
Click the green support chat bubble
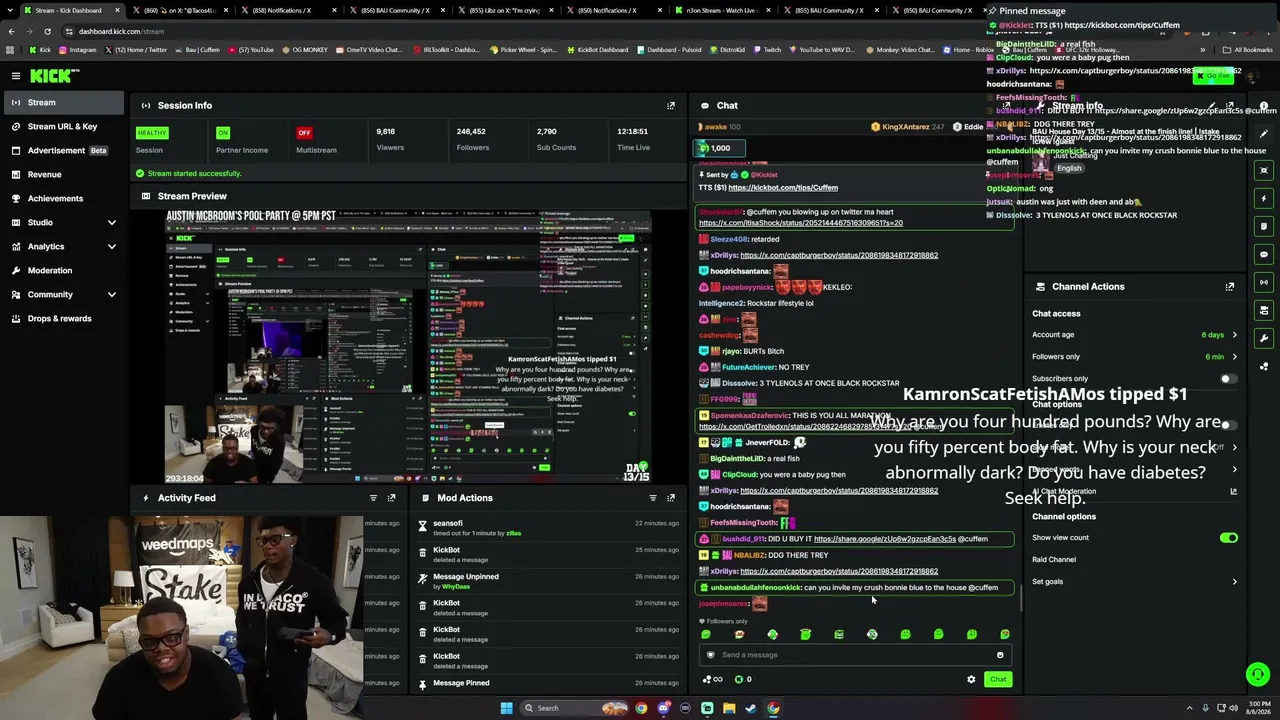click(x=1258, y=675)
